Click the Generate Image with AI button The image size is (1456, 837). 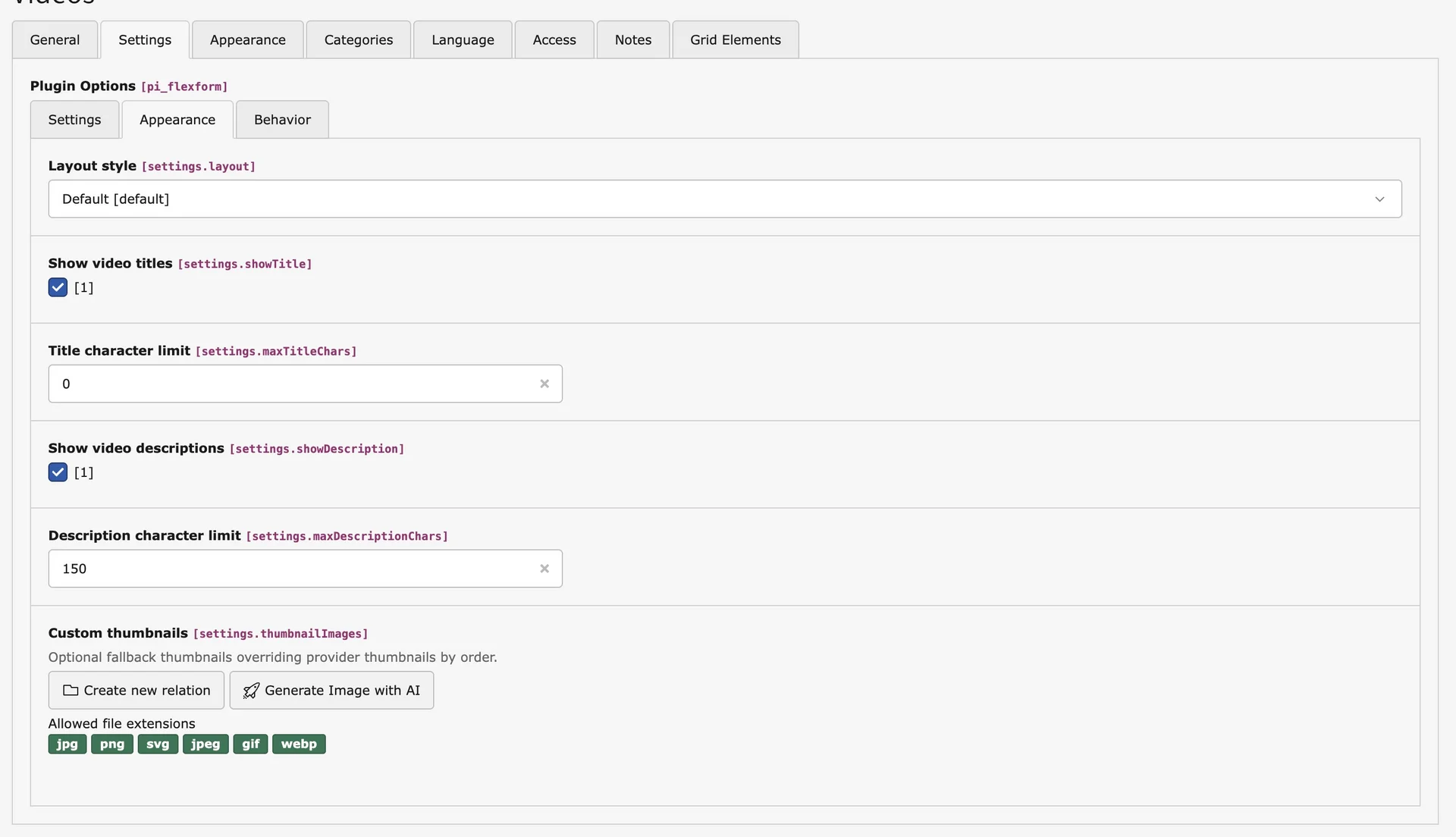[331, 690]
